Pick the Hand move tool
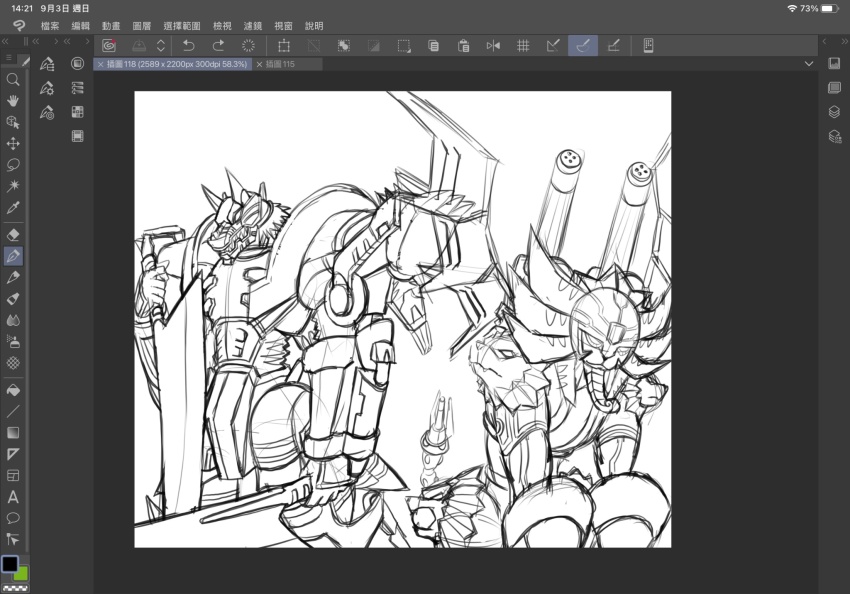 (13, 101)
